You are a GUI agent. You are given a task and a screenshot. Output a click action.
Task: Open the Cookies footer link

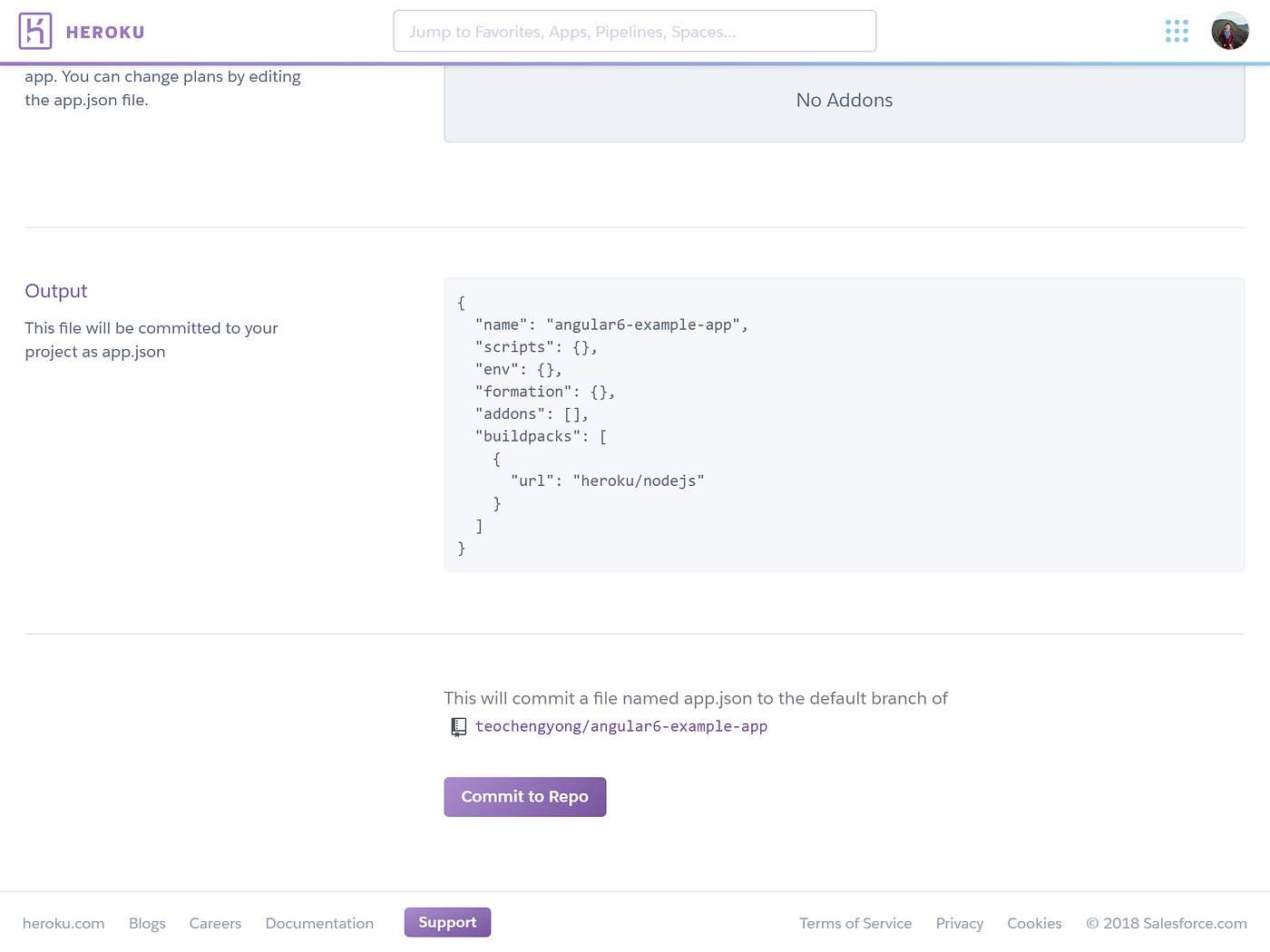tap(1034, 923)
